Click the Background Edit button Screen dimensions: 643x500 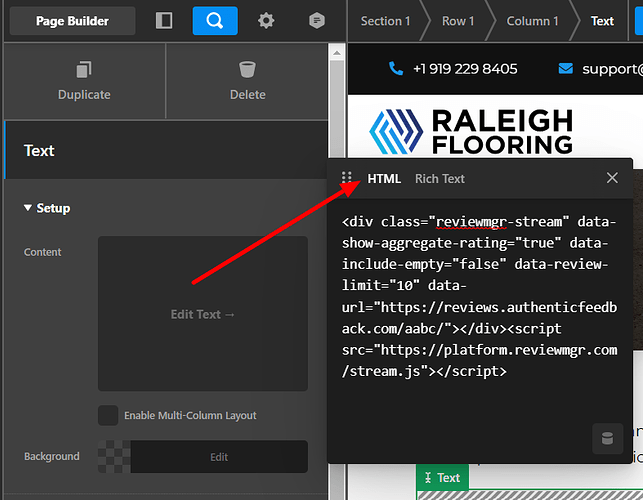pyautogui.click(x=219, y=457)
